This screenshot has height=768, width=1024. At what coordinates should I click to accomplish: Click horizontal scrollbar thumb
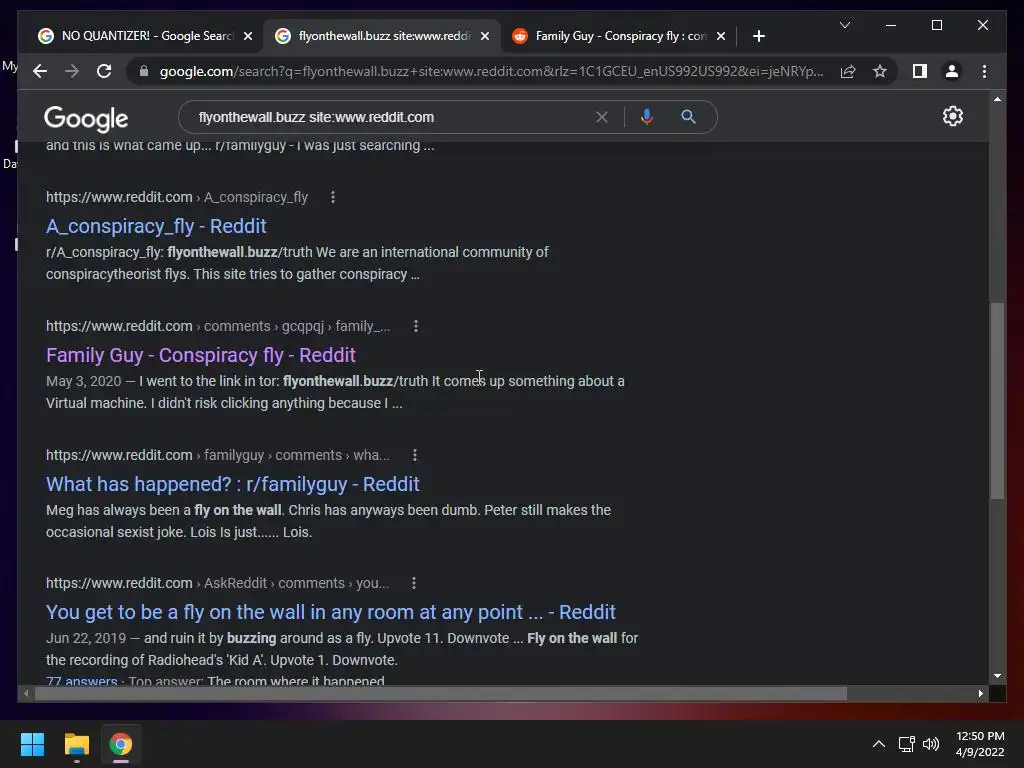[441, 694]
